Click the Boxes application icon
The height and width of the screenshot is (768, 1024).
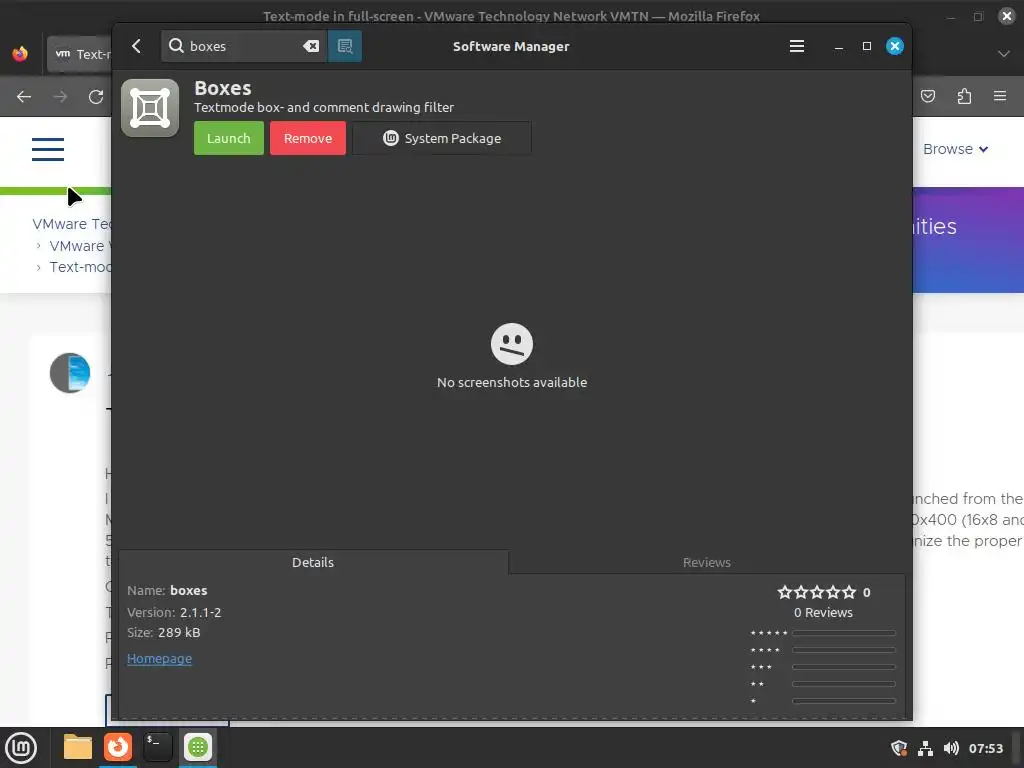coord(150,108)
